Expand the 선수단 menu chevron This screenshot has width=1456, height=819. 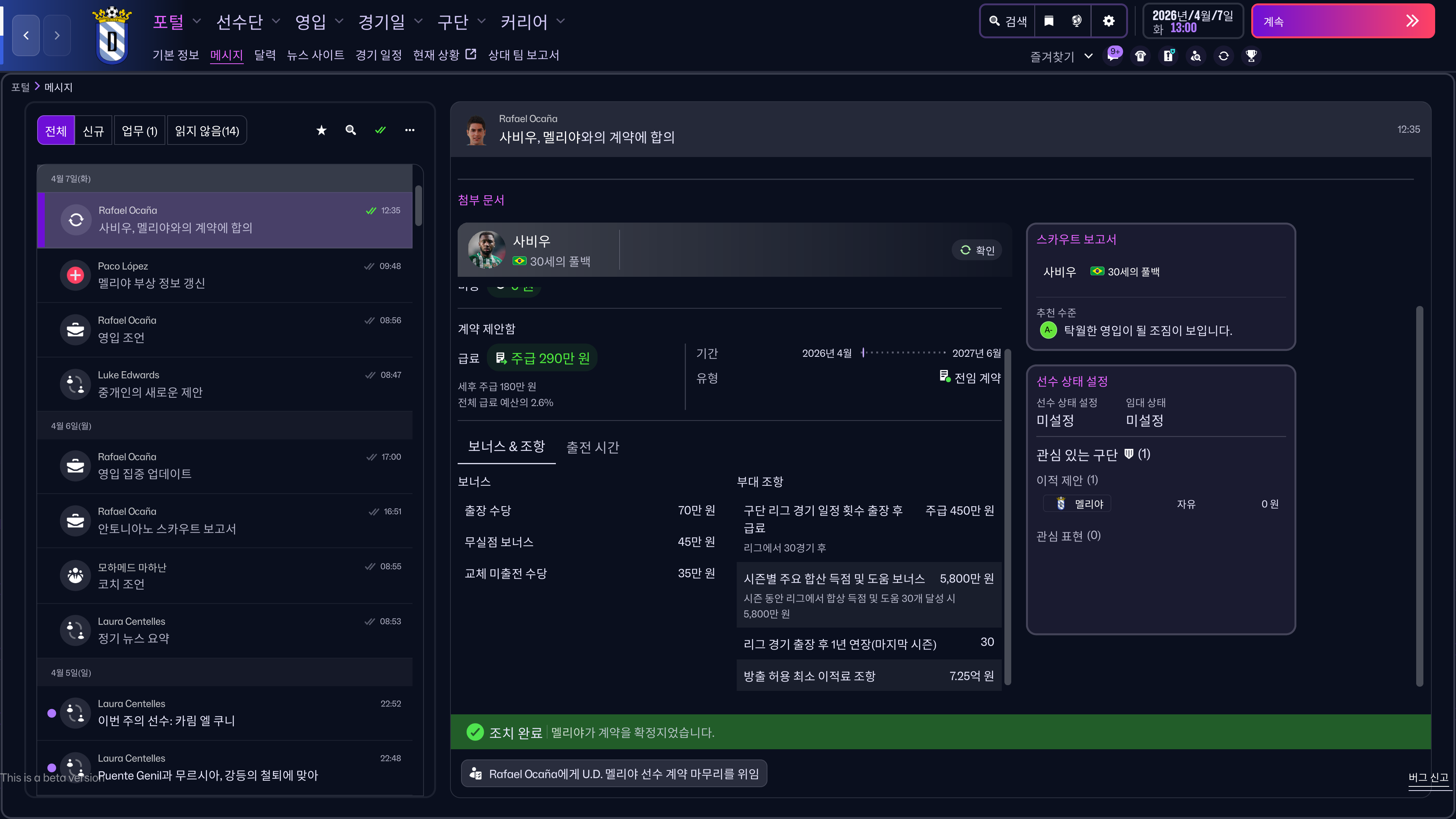point(276,22)
